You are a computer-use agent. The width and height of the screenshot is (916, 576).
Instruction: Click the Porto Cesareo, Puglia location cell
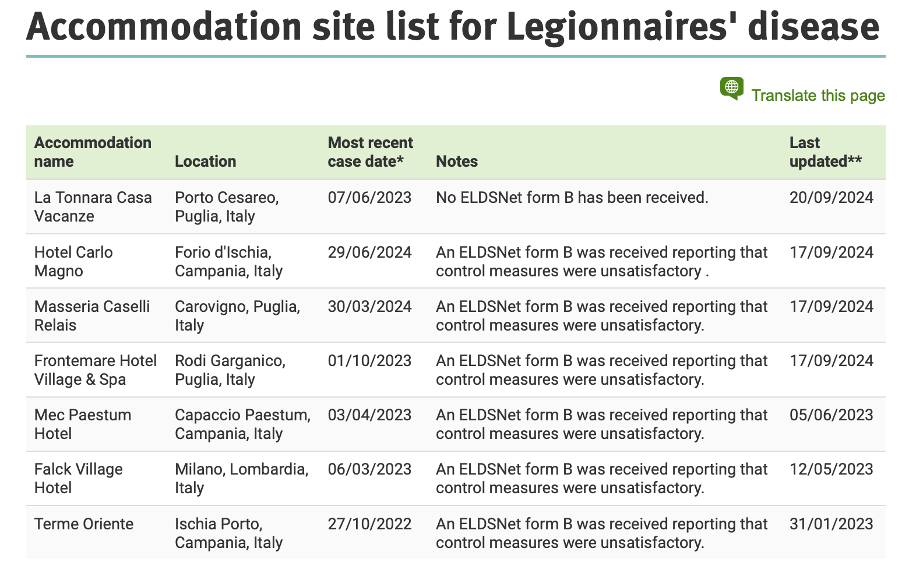click(x=227, y=207)
